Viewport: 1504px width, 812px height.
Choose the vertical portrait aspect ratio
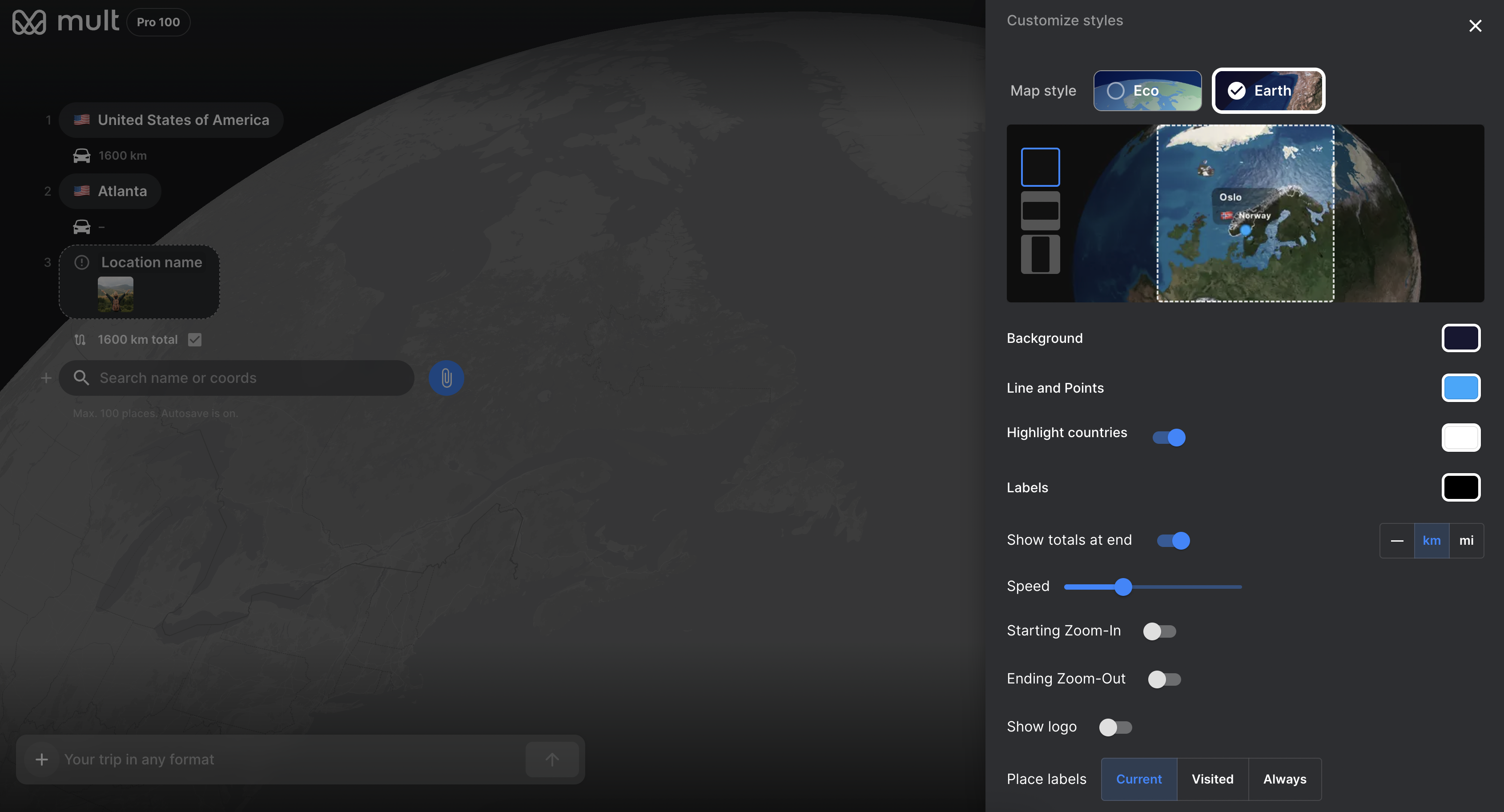[1040, 254]
